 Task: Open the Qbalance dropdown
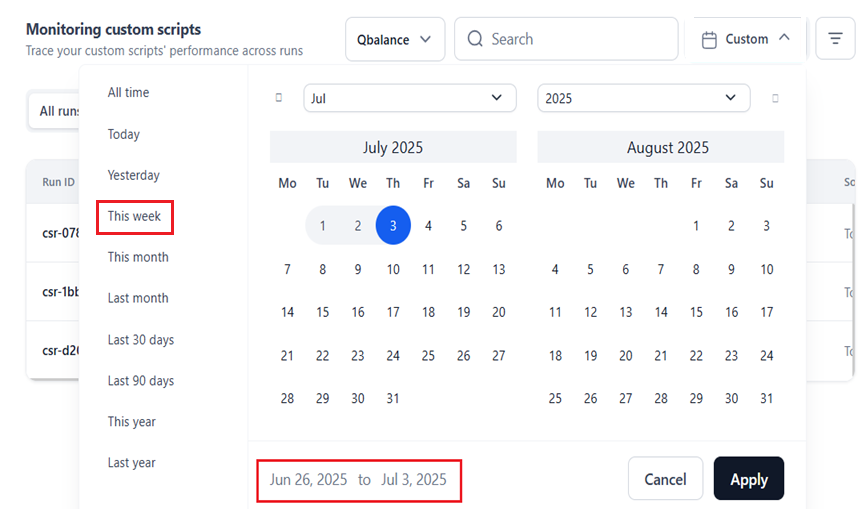point(395,39)
